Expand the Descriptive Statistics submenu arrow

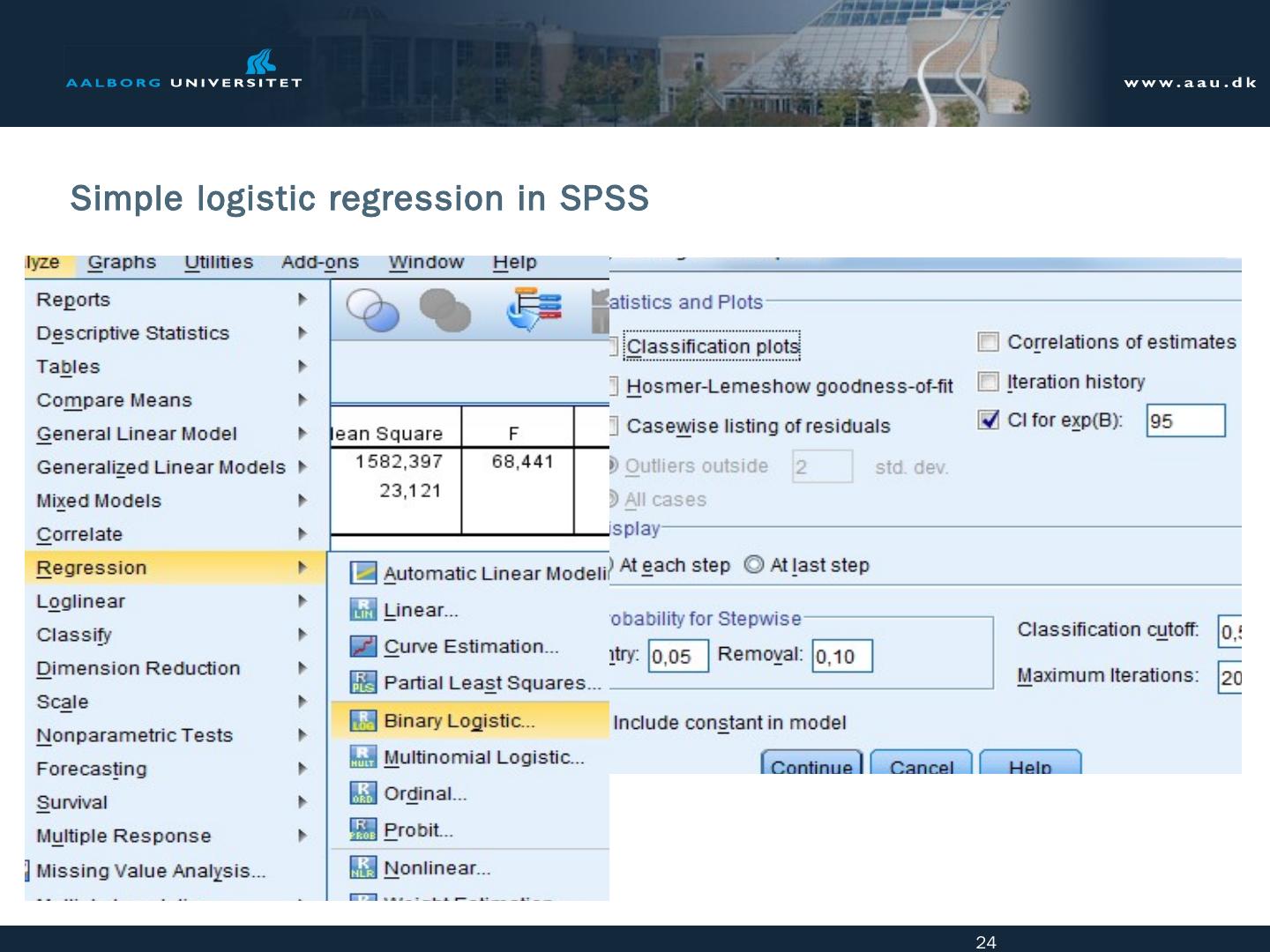tap(303, 333)
